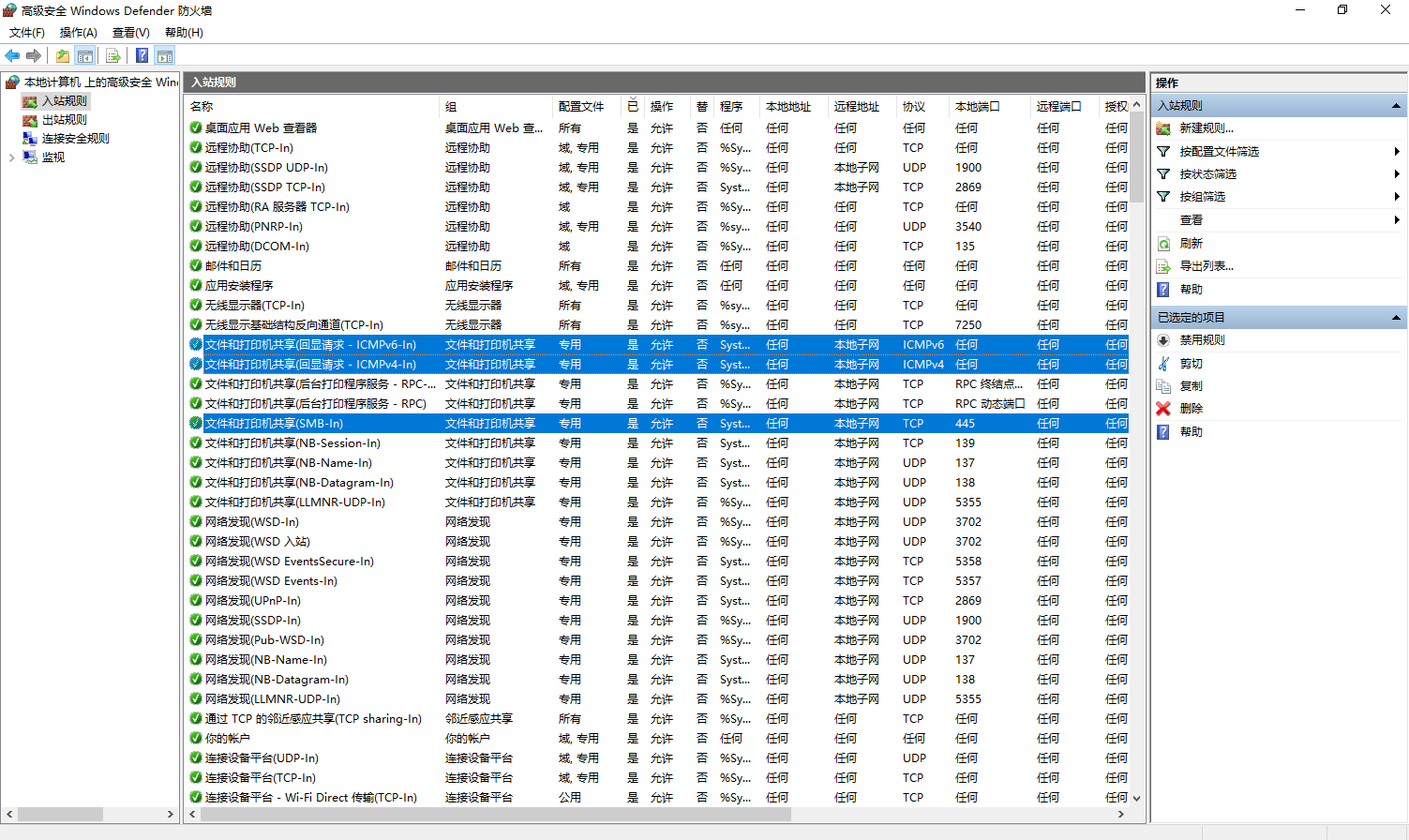Click the 按状态筛选 funnel icon
Image resolution: width=1409 pixels, height=840 pixels.
1163,174
